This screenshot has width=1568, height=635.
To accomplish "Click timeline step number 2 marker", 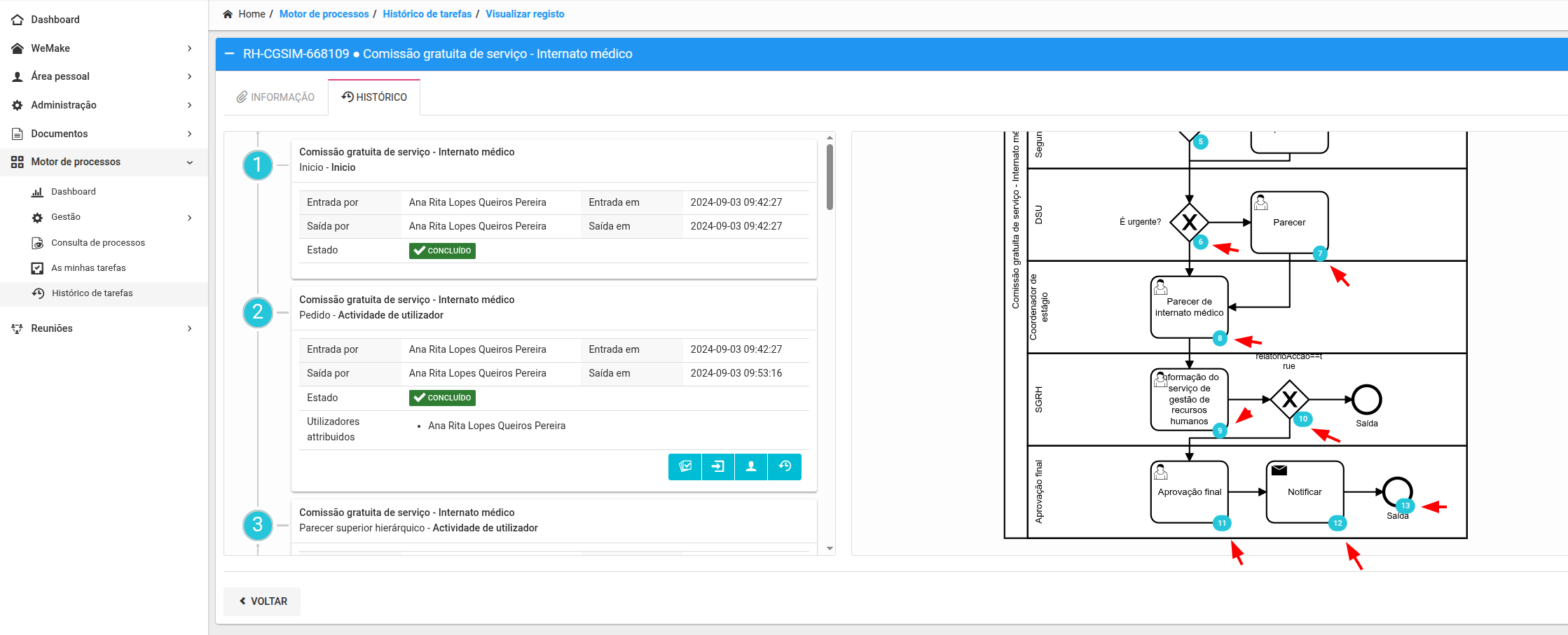I will pyautogui.click(x=258, y=312).
